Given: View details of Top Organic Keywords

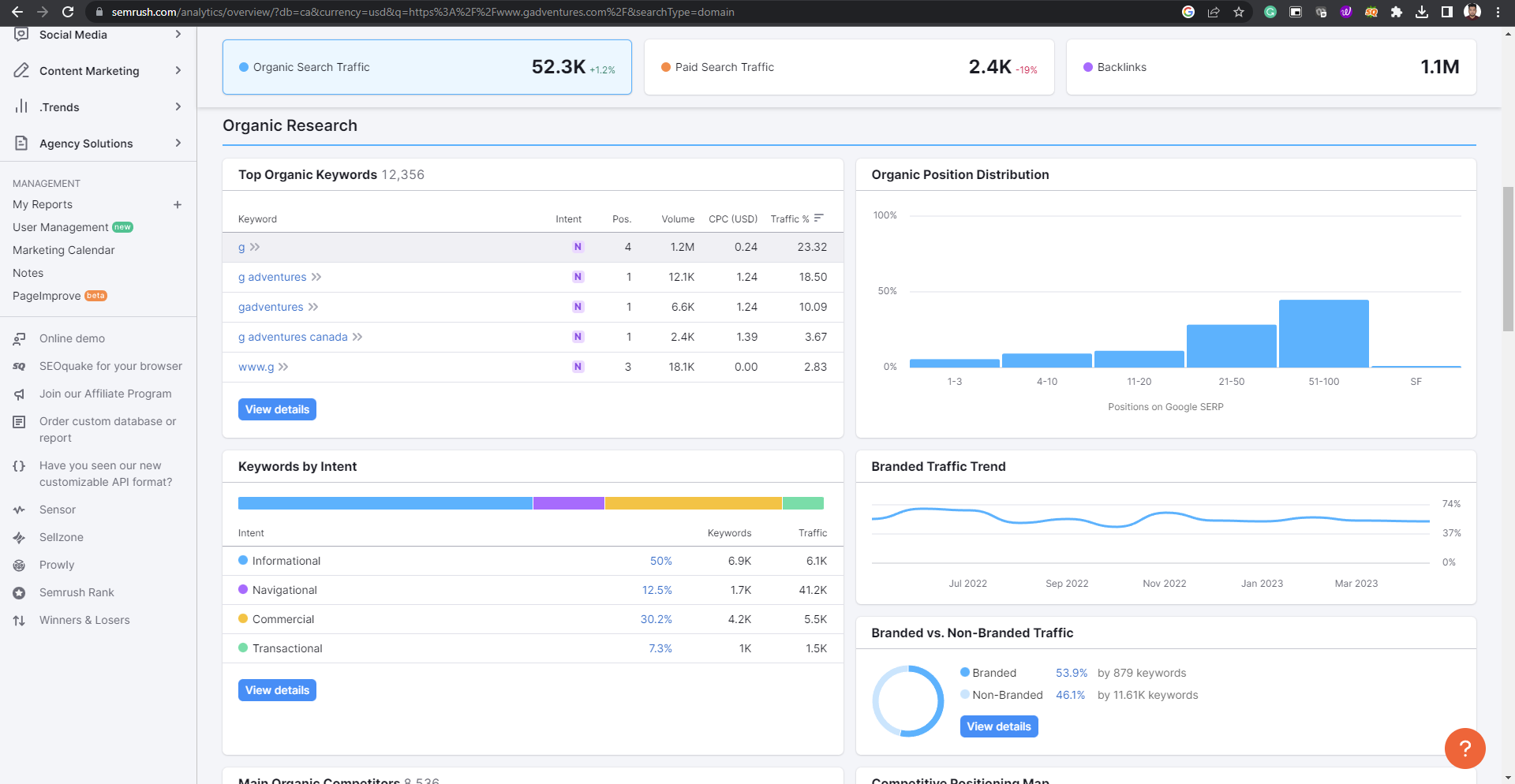Looking at the screenshot, I should [277, 409].
